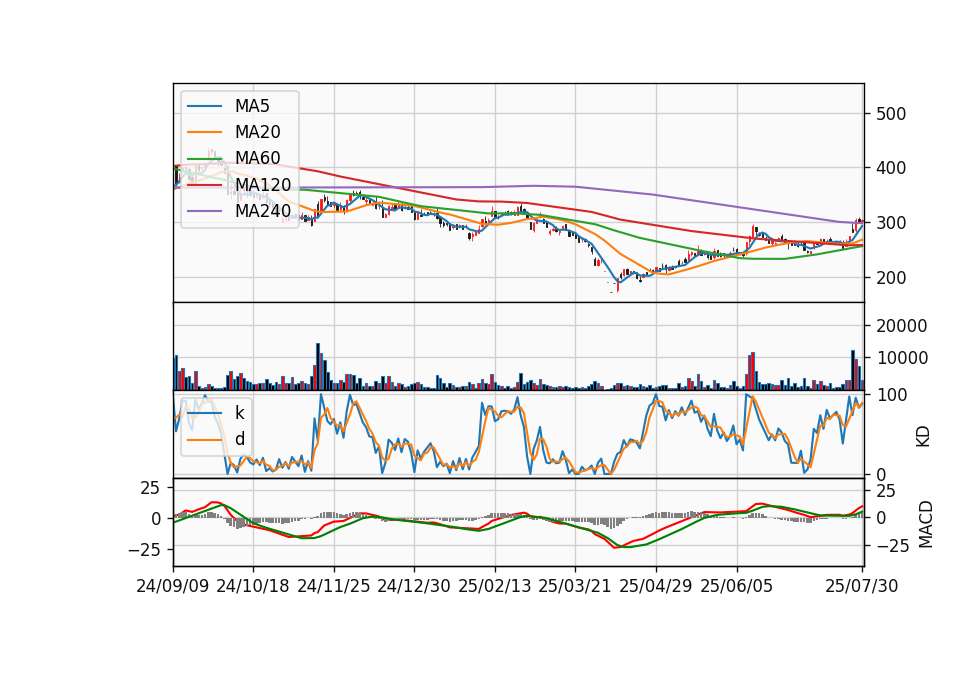Click the left MACD axis 25 label
This screenshot has width=960, height=690.
click(x=150, y=488)
